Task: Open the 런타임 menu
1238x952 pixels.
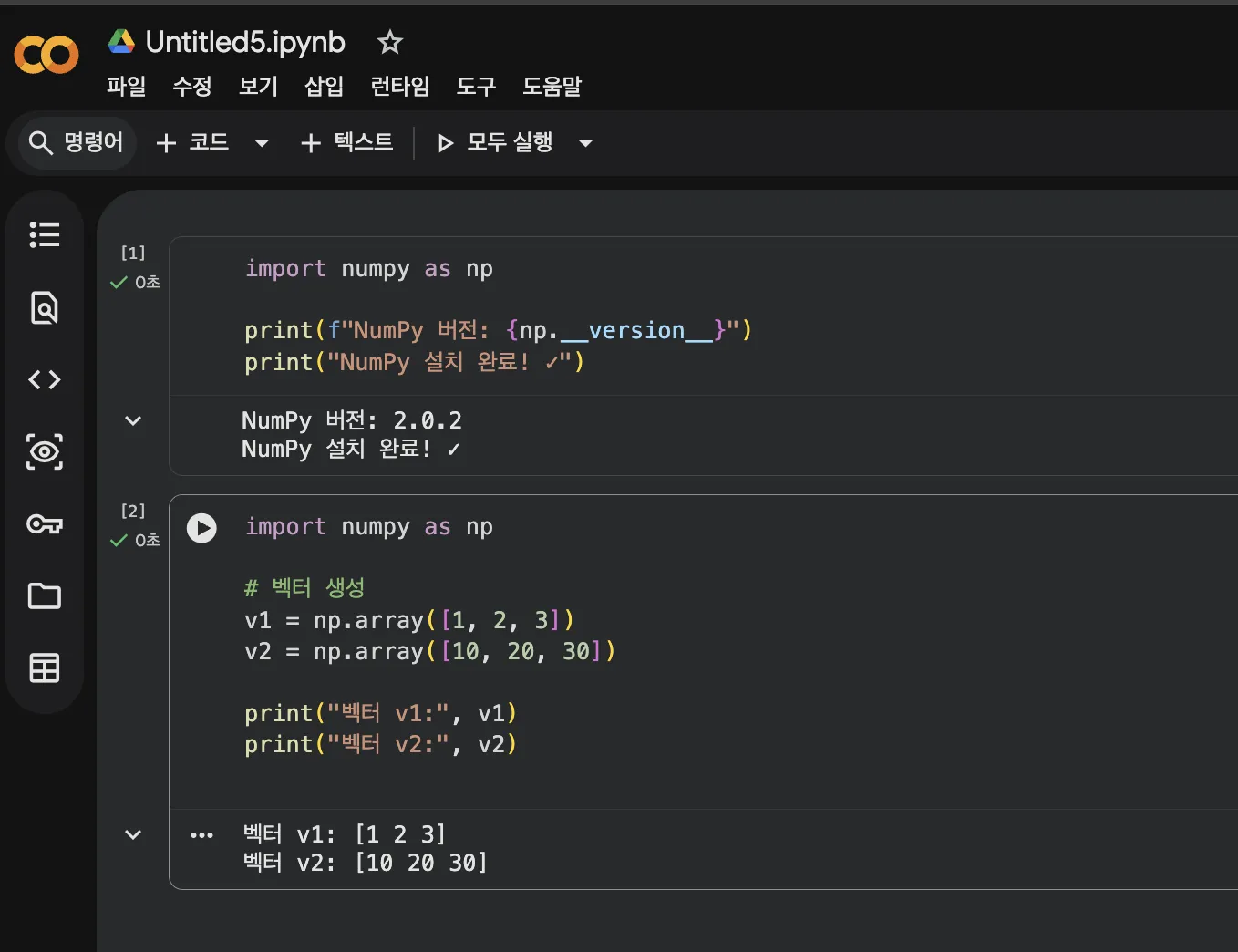Action: [399, 87]
